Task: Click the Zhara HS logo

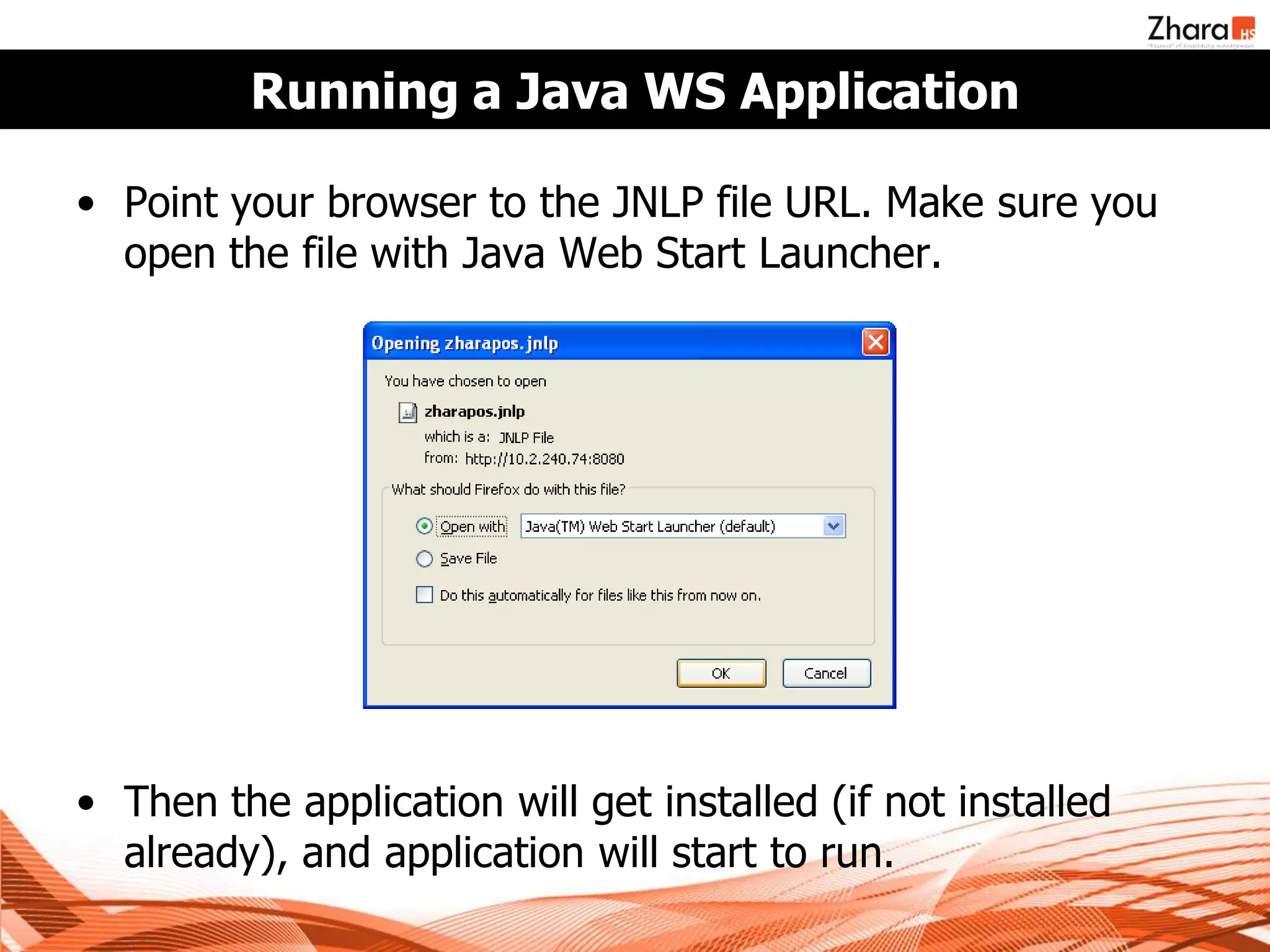Action: click(x=1201, y=31)
